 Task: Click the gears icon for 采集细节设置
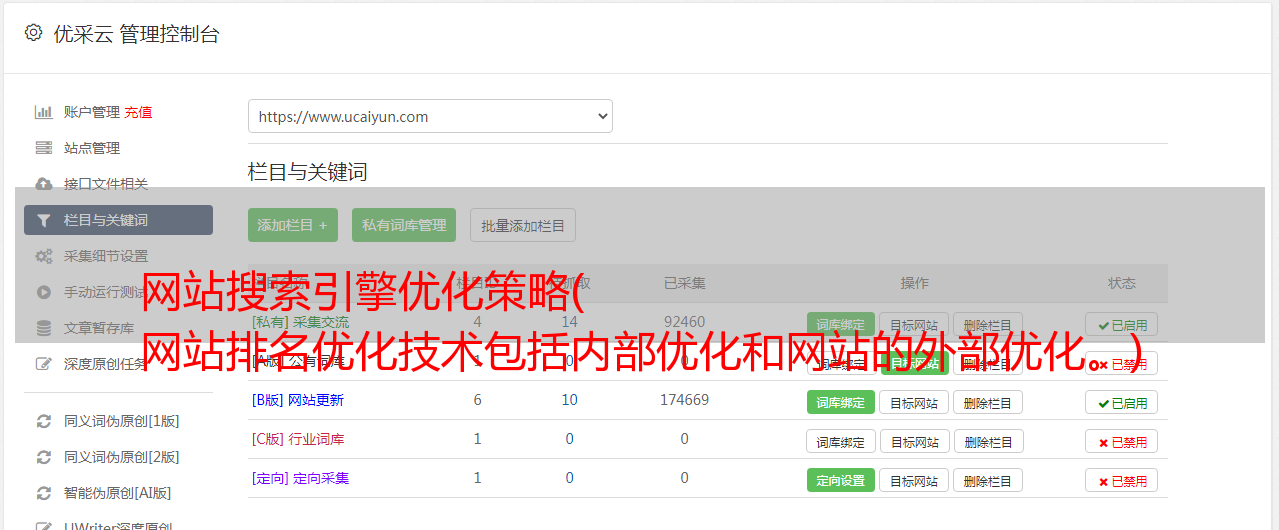point(44,256)
